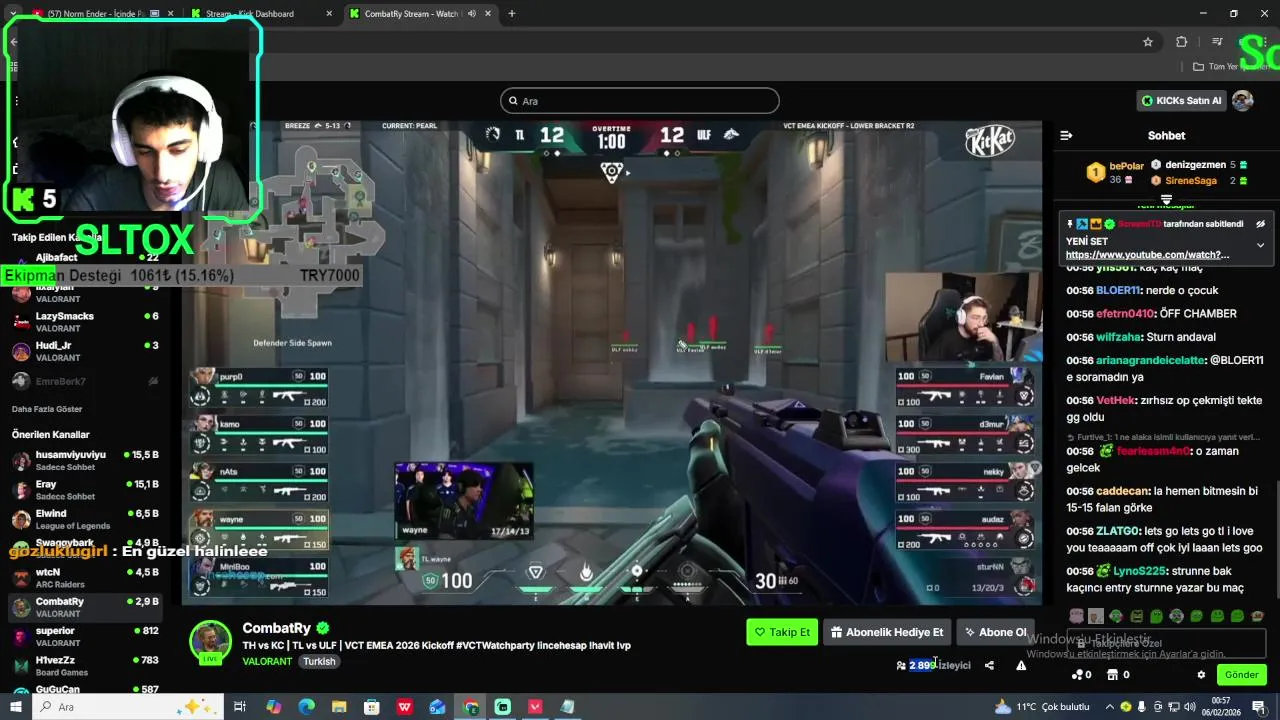This screenshot has width=1280, height=720.
Task: Click the CombatRy streamer avatar
Action: click(211, 641)
